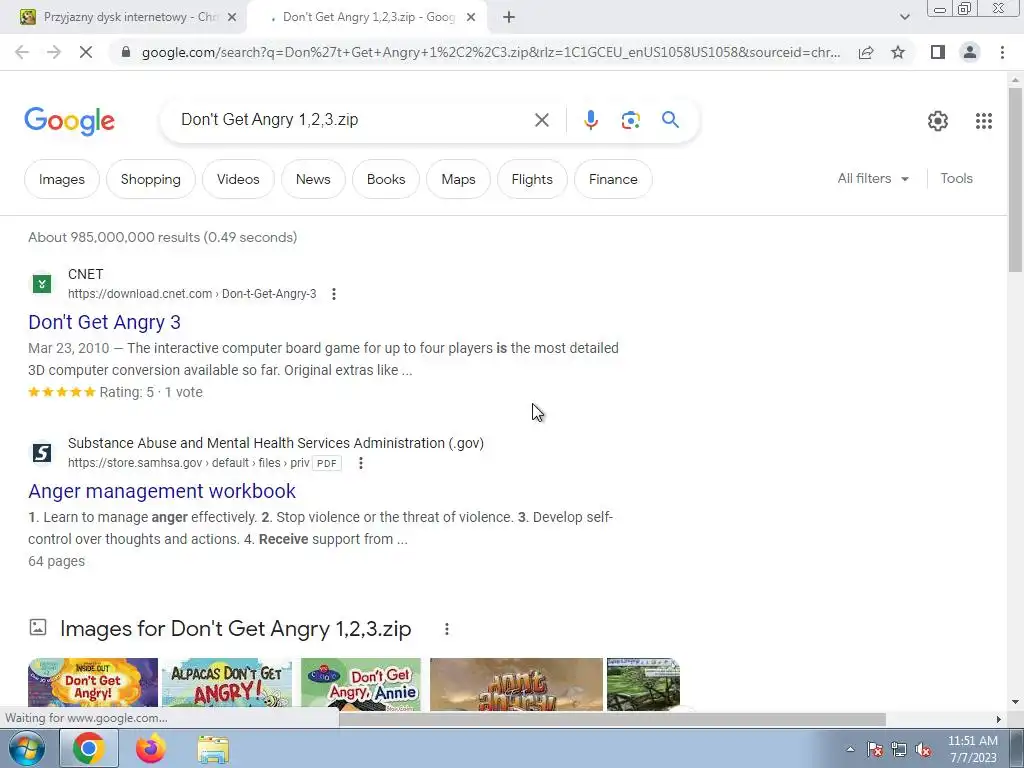Viewport: 1024px width, 768px height.
Task: Close the Don't Get Angry search tab
Action: coord(471,18)
